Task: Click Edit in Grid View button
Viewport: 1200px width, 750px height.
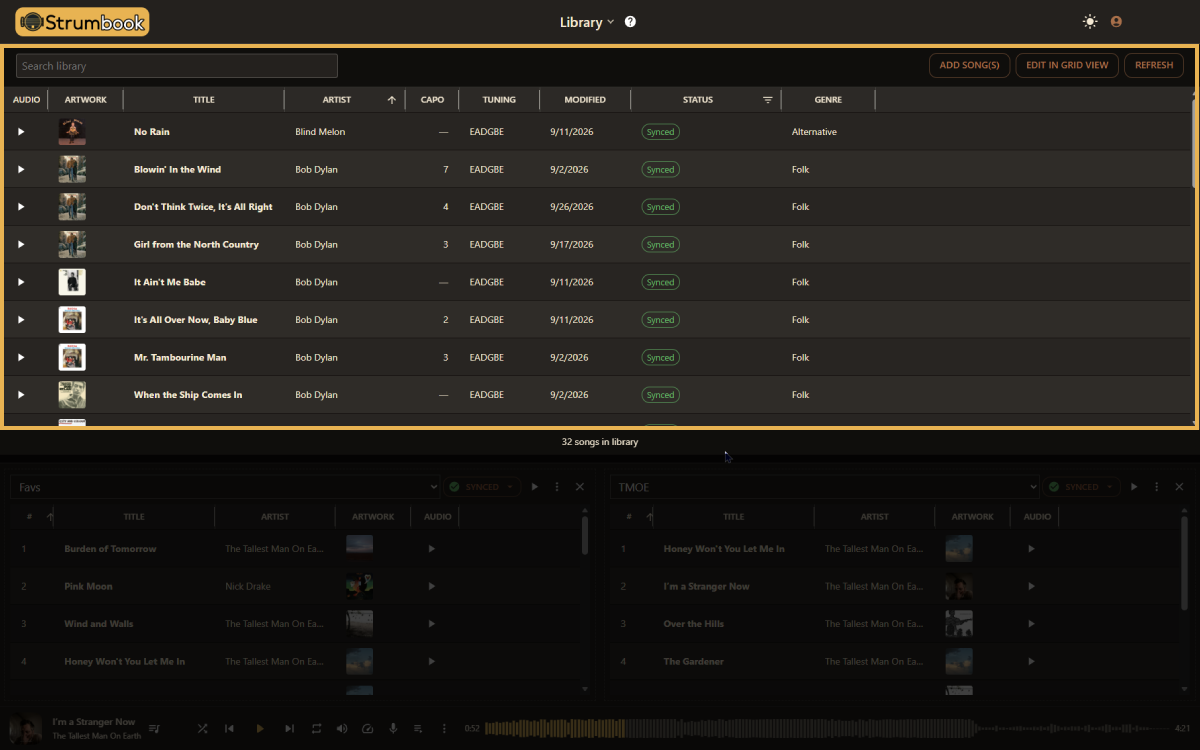Action: pyautogui.click(x=1067, y=65)
